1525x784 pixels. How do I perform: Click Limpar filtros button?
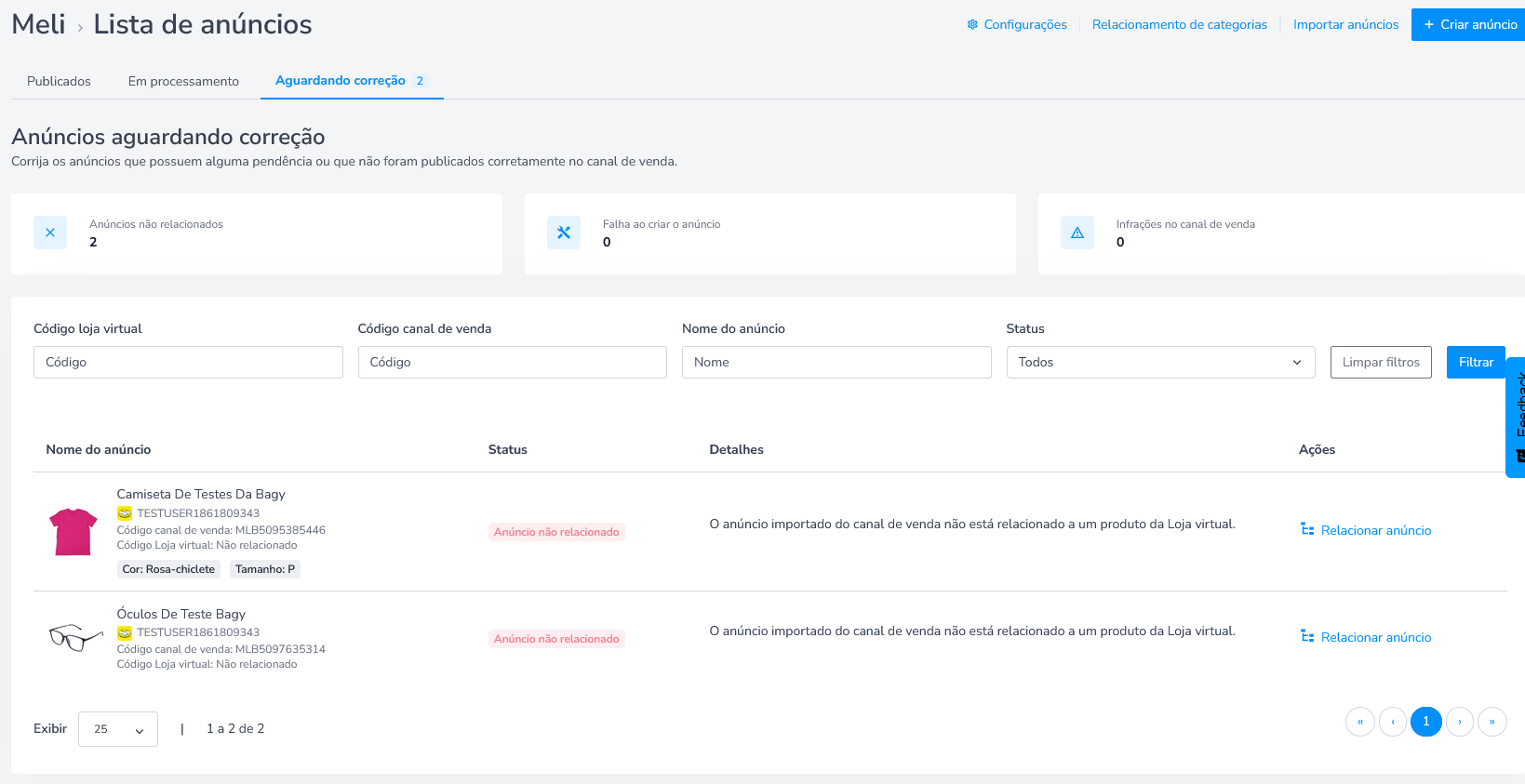click(1381, 362)
